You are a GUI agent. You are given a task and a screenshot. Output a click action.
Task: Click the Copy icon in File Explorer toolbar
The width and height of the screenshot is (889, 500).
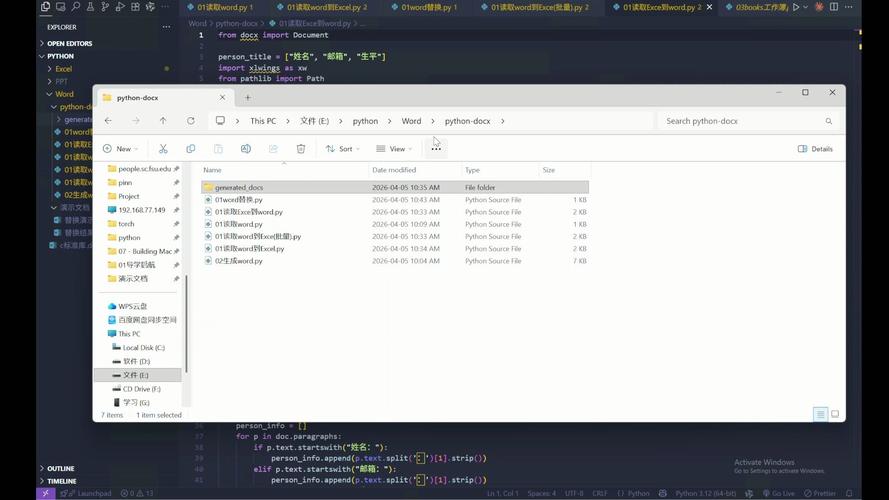[x=190, y=149]
